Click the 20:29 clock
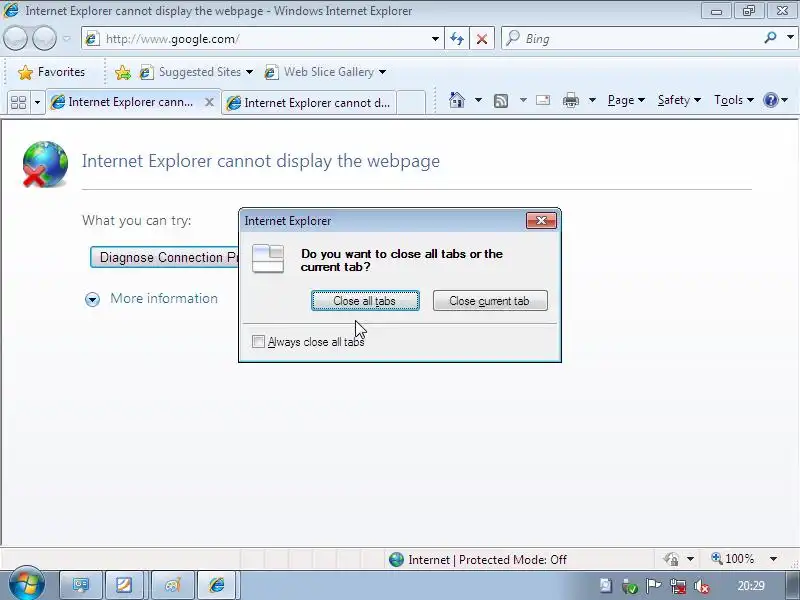The width and height of the screenshot is (800, 600). pyautogui.click(x=751, y=586)
